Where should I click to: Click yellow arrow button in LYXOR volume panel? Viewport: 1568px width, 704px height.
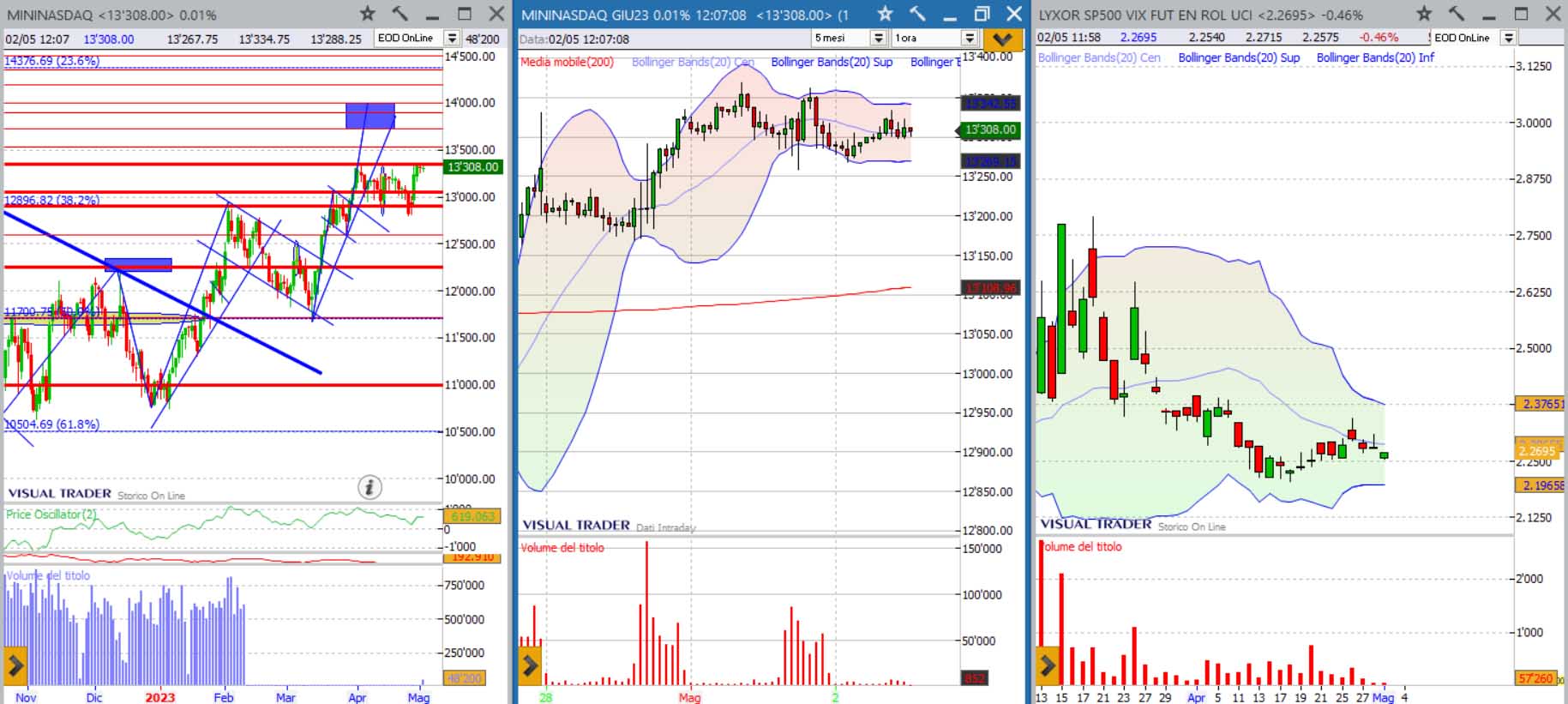[1047, 665]
